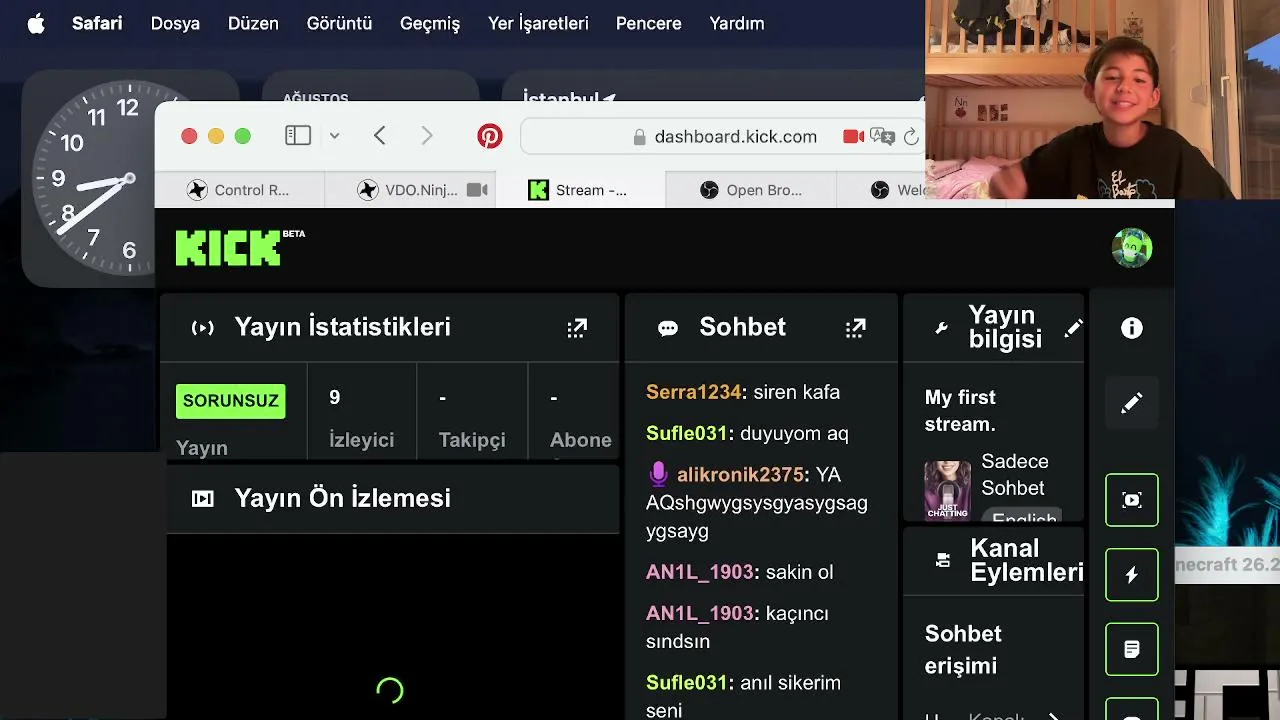Open the sidebar options dropdown chevron

pyautogui.click(x=334, y=136)
